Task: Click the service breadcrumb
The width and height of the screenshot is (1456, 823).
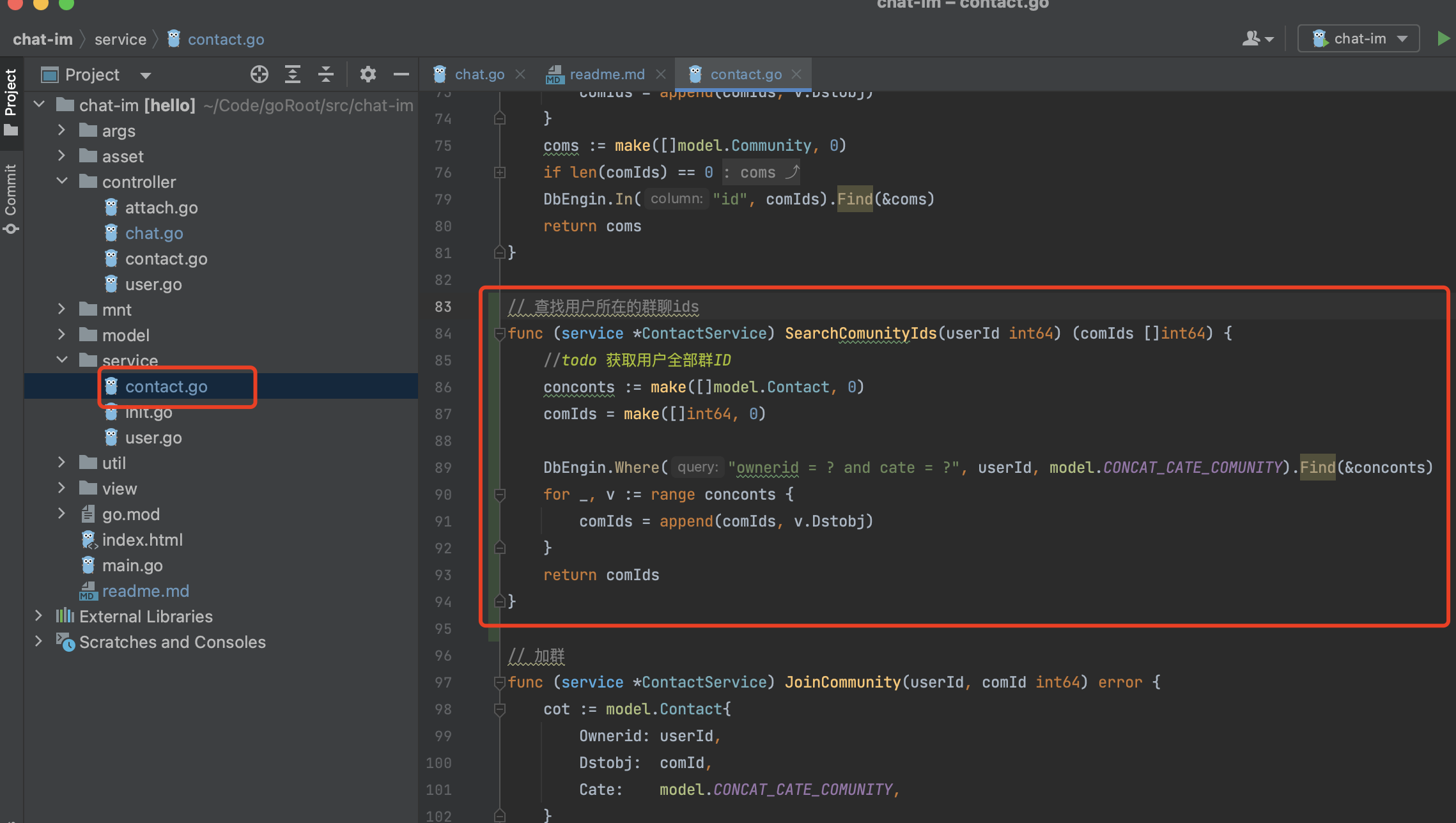Action: [120, 39]
